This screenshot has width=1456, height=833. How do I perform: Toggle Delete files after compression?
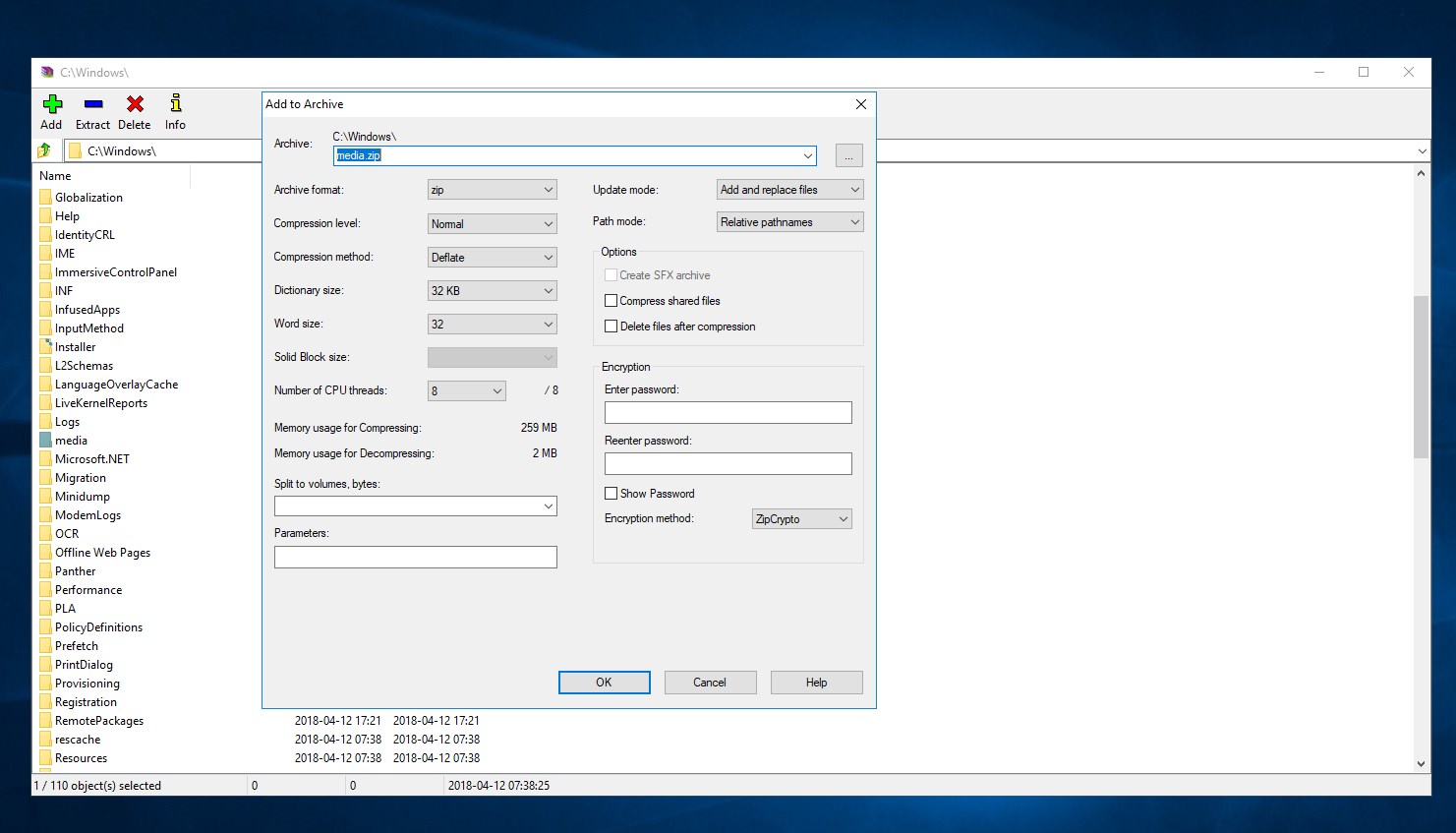(x=611, y=327)
